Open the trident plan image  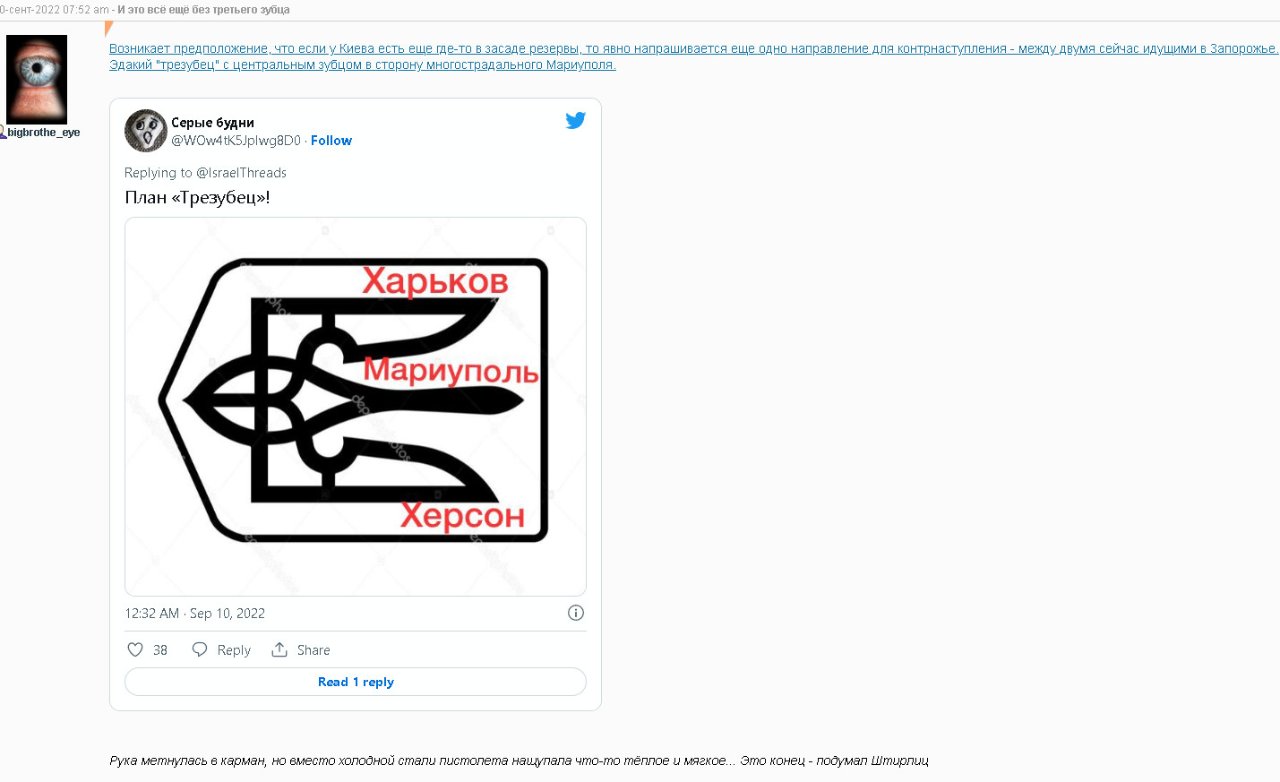click(x=355, y=407)
